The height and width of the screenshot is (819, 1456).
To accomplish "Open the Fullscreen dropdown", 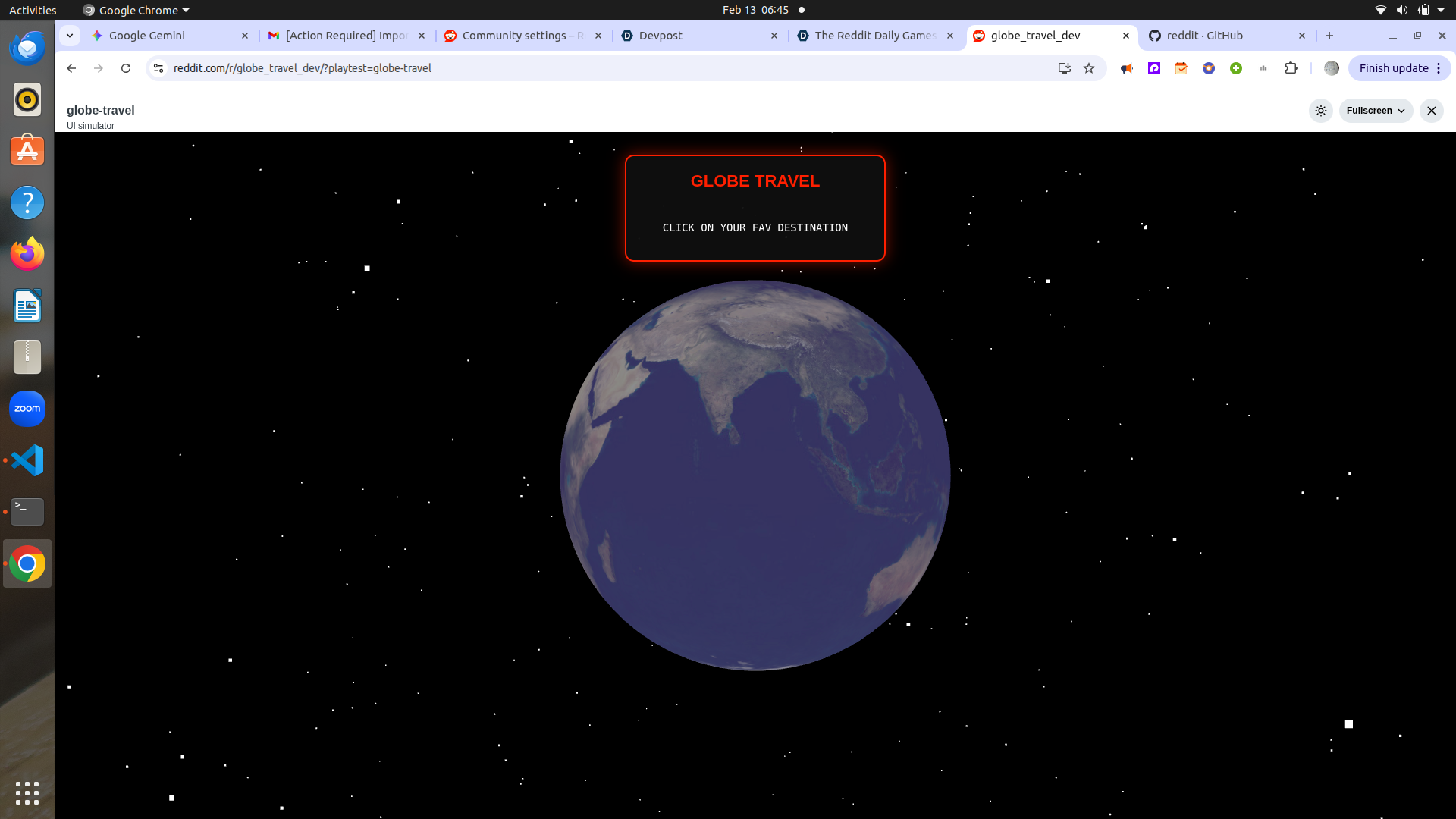I will (1375, 111).
